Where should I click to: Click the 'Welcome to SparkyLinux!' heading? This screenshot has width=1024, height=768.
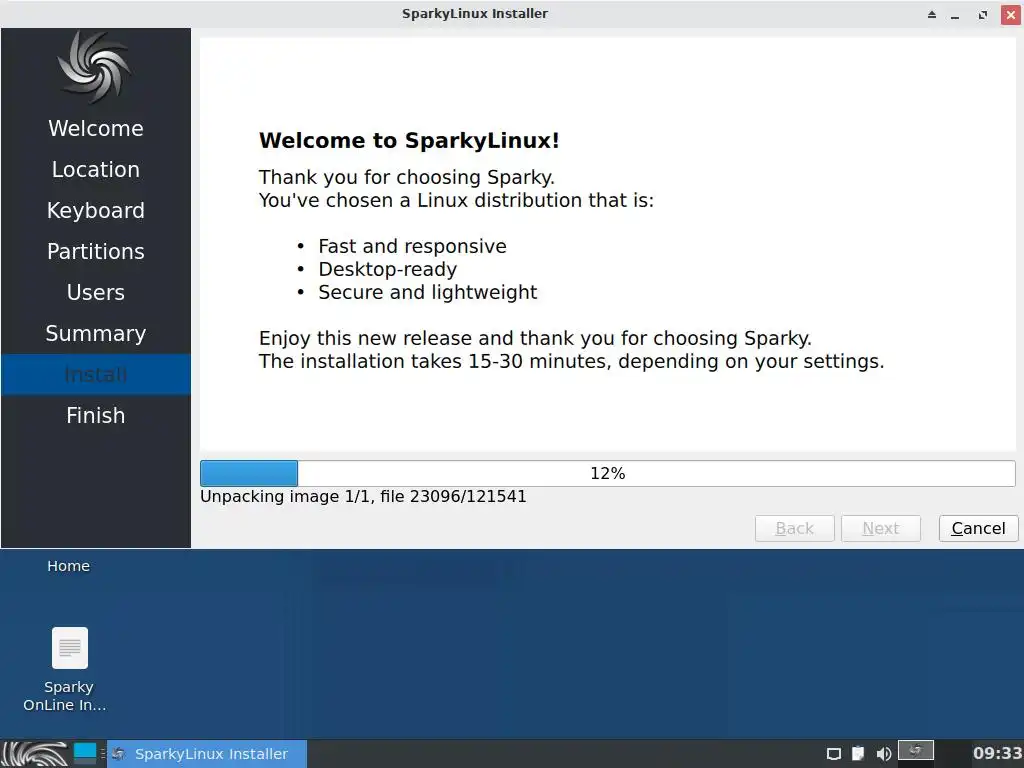click(x=409, y=140)
